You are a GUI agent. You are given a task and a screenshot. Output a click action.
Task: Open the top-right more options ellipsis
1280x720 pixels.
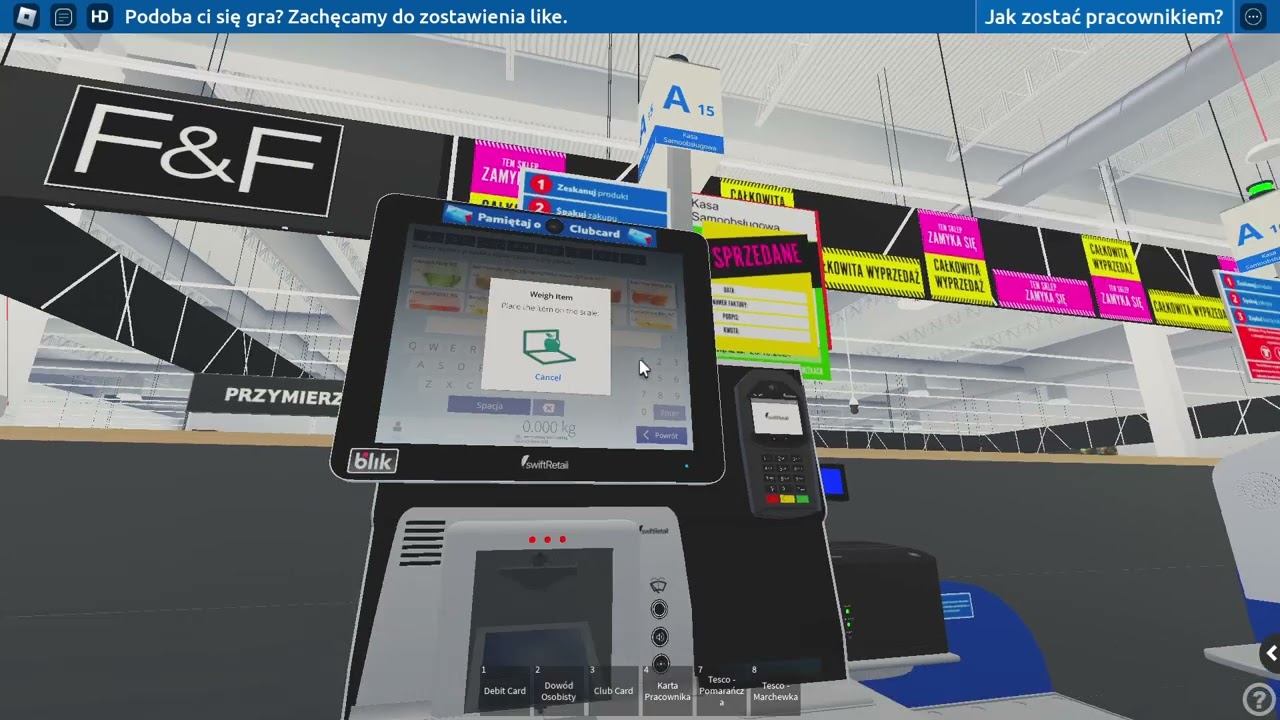point(1253,17)
